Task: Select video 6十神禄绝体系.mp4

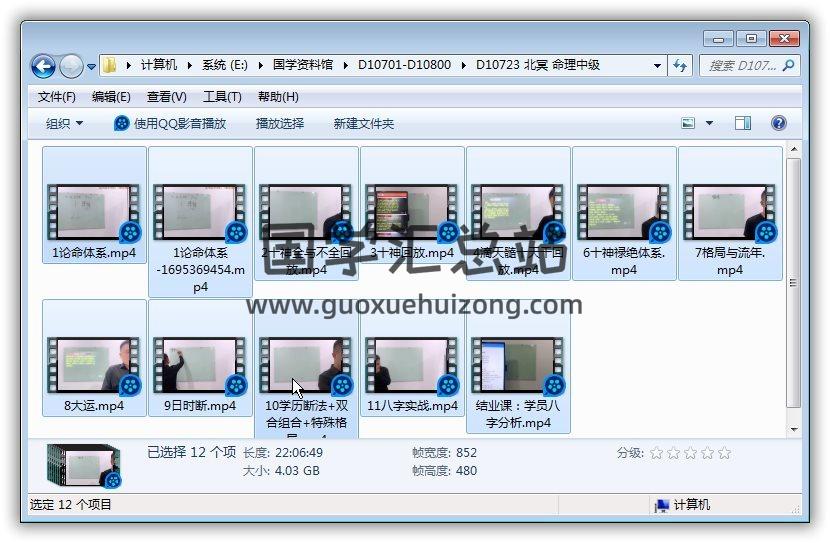Action: 624,213
